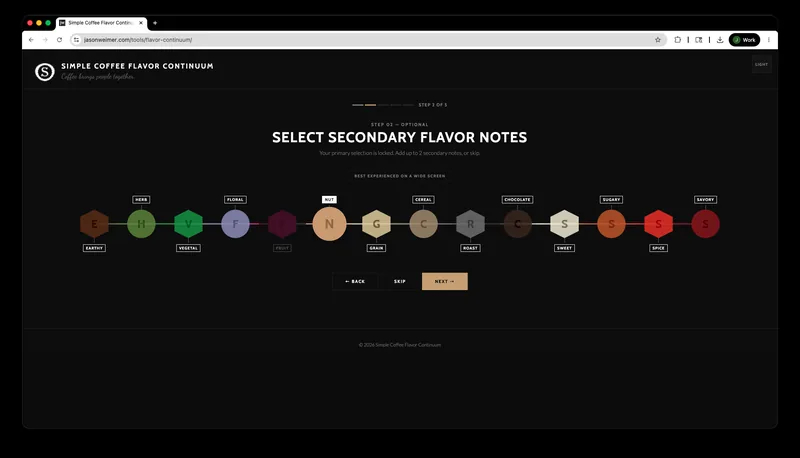Close the Simple Coffee Flavor tab
The height and width of the screenshot is (458, 800).
coord(141,23)
